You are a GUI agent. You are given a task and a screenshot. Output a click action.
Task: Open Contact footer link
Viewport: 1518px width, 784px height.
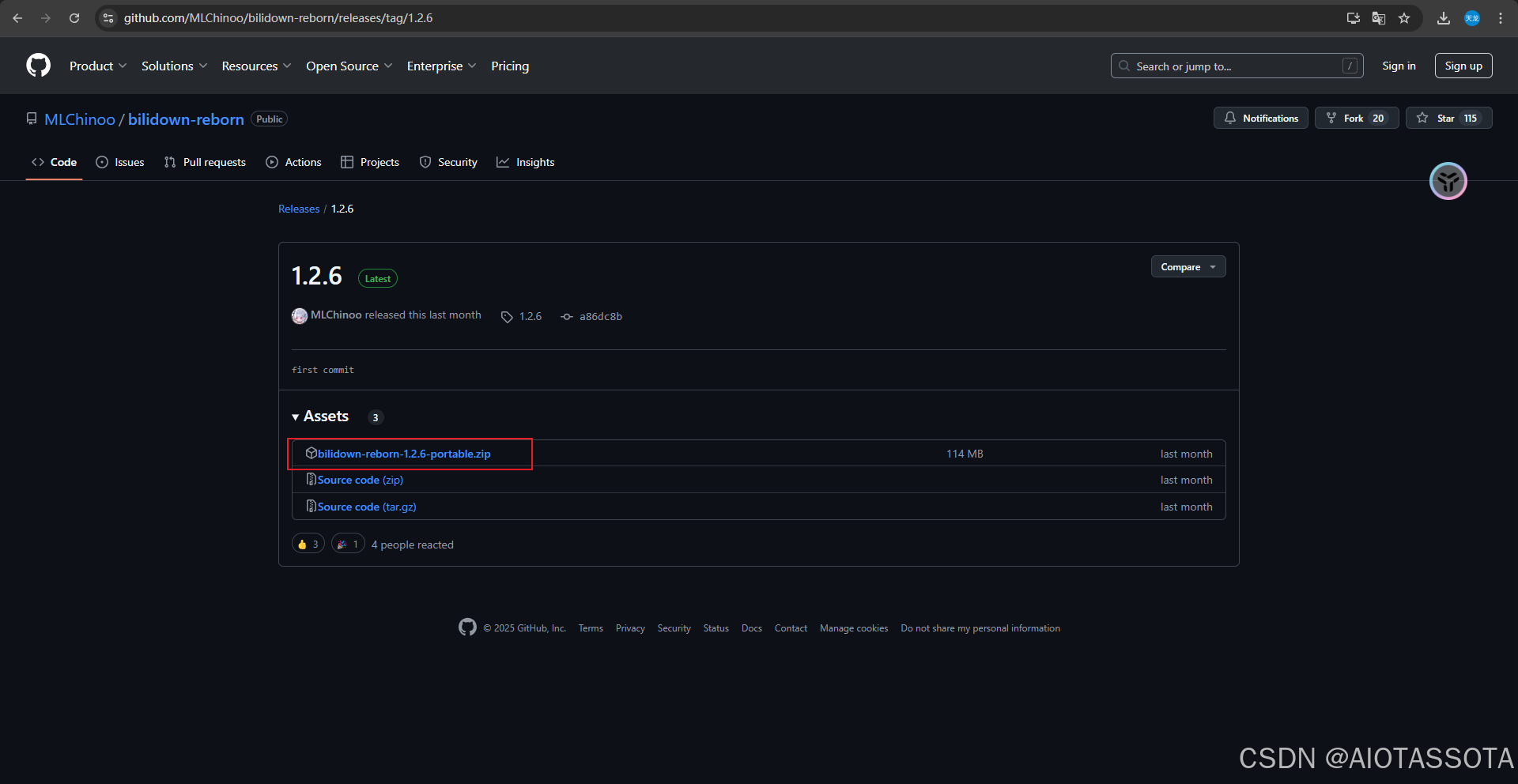coord(791,628)
